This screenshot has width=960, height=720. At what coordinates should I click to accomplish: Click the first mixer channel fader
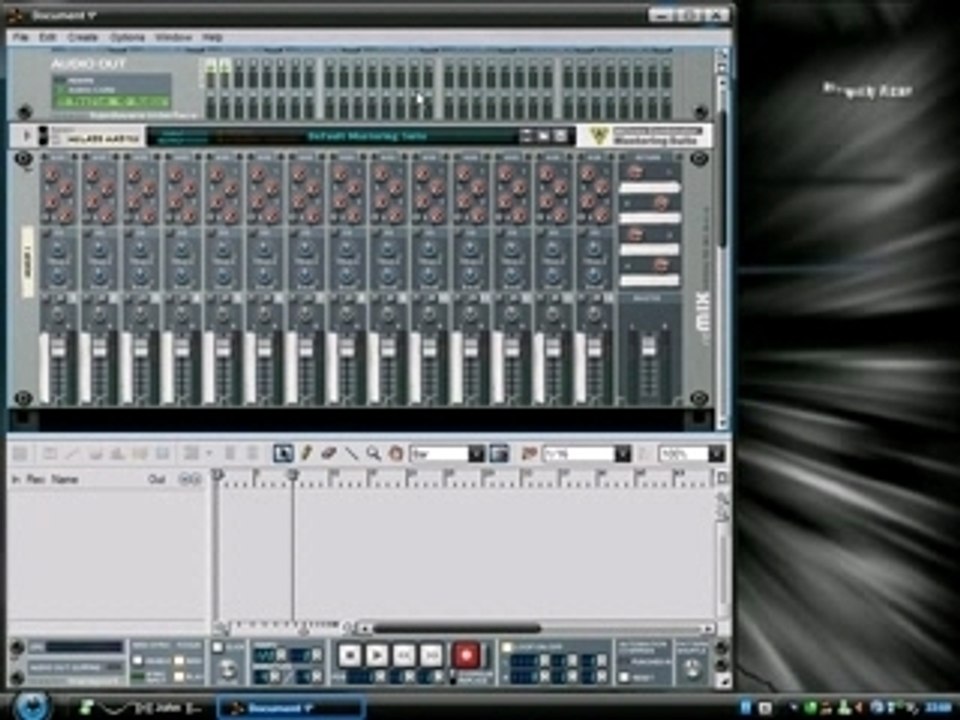pos(59,349)
